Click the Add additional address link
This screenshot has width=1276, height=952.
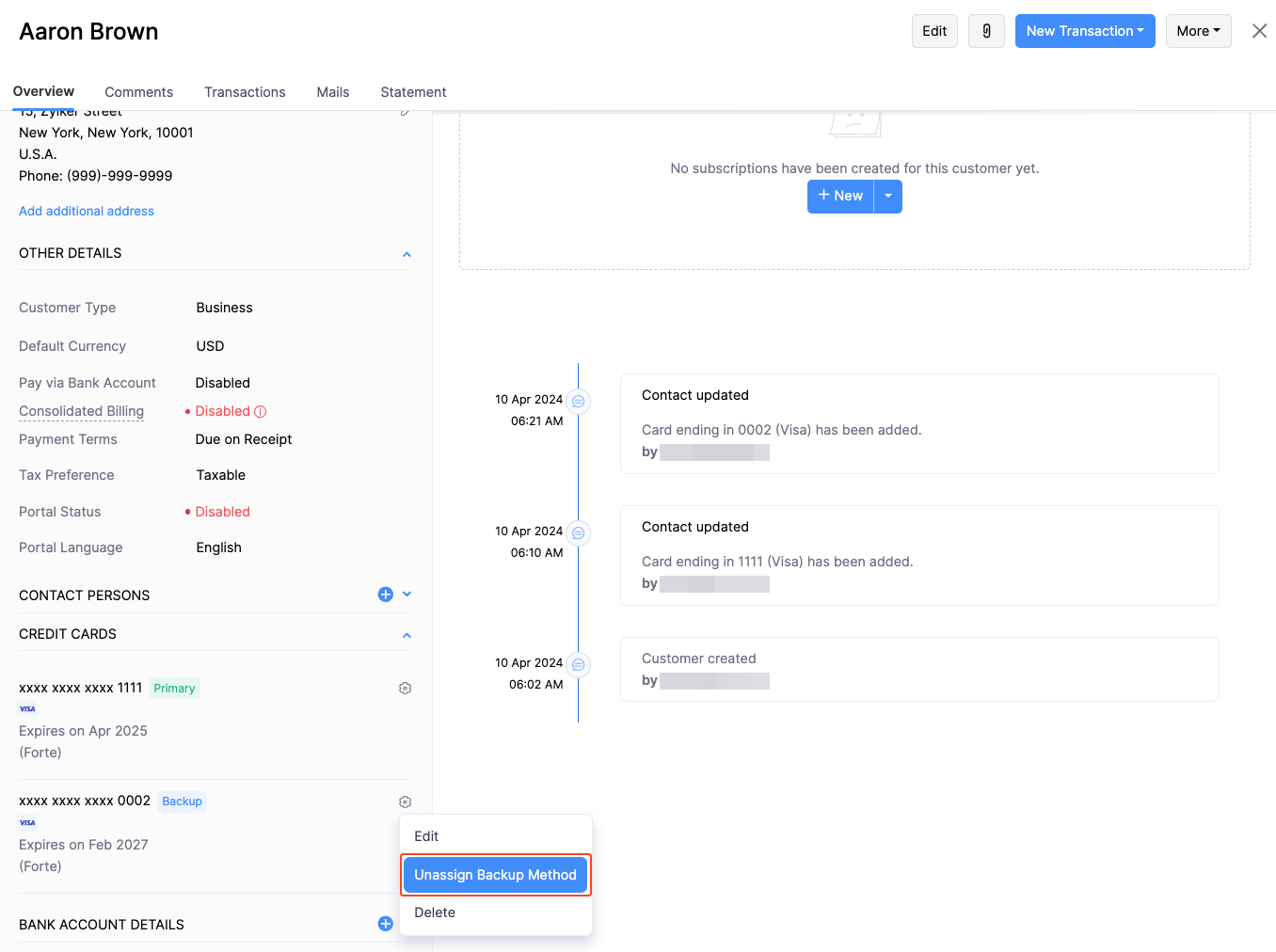pyautogui.click(x=86, y=210)
